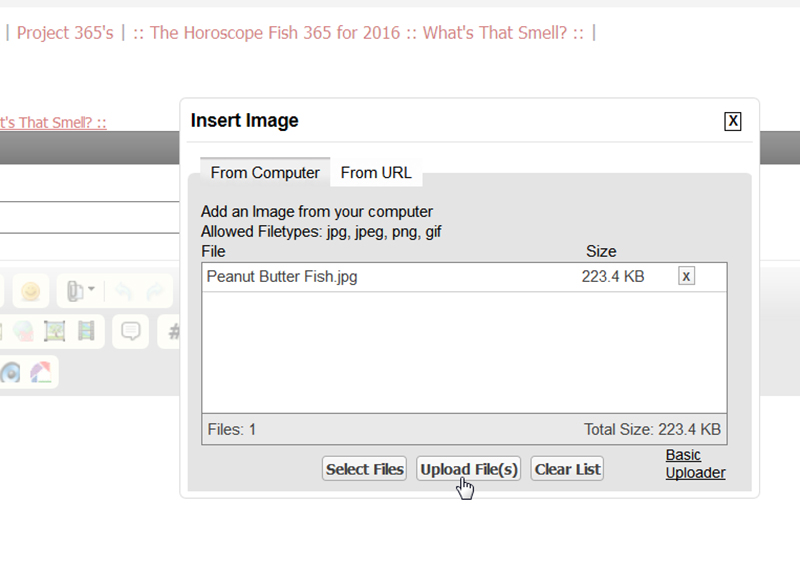Select the From Computer tab
The image size is (800, 571).
click(265, 173)
